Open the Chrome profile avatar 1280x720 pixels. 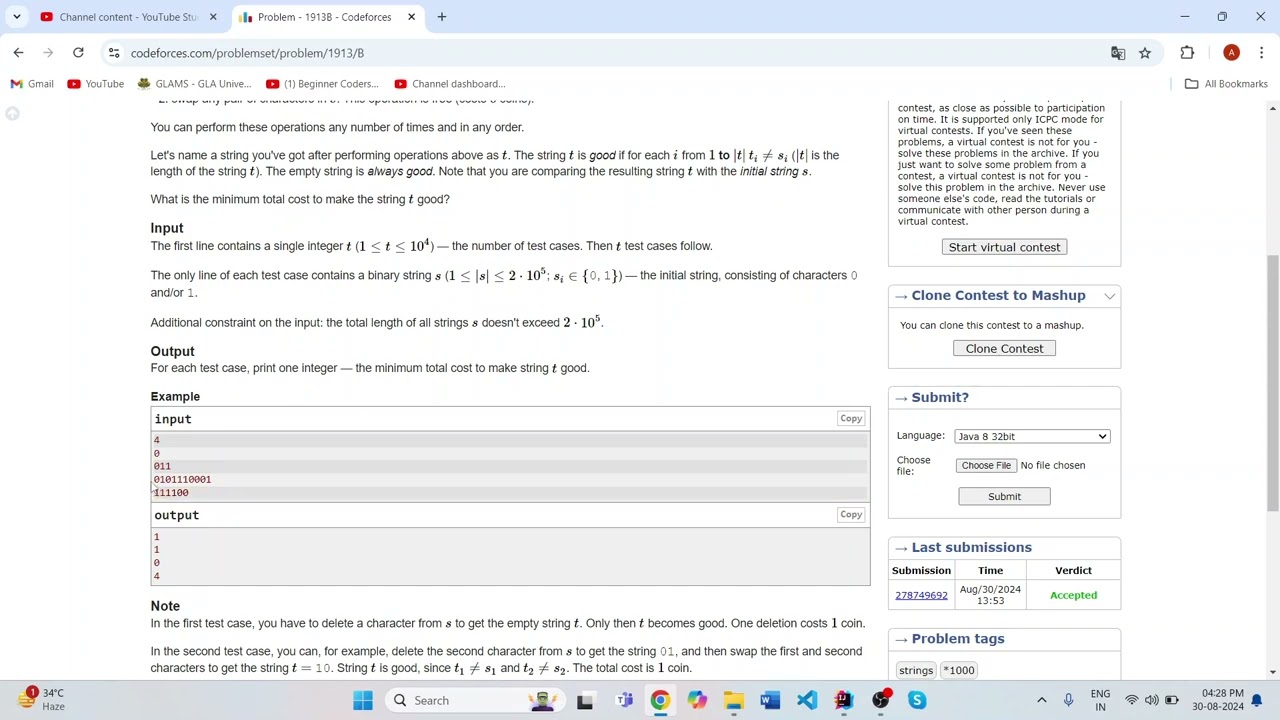point(1231,53)
